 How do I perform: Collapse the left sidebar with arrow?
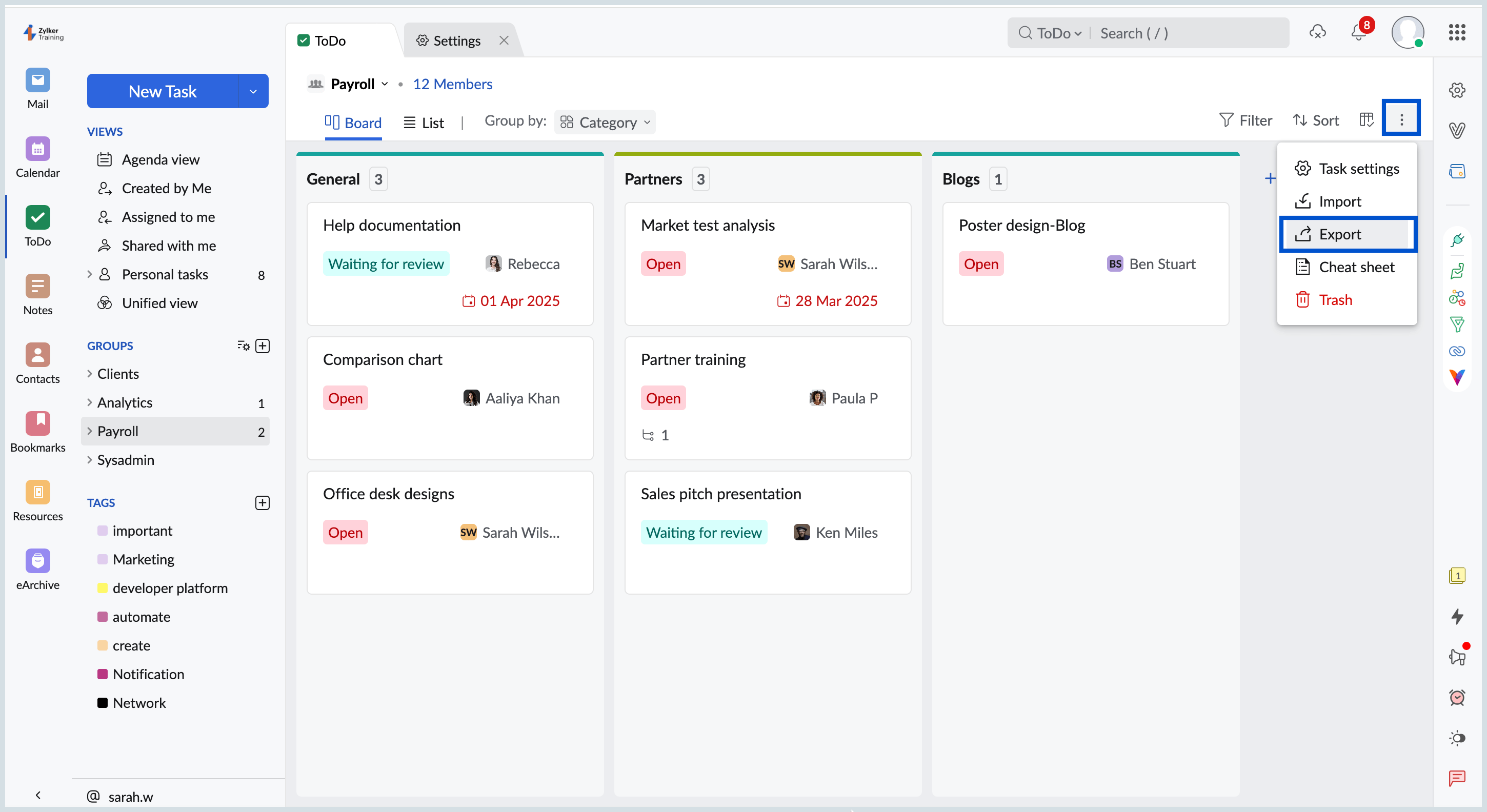click(x=38, y=795)
